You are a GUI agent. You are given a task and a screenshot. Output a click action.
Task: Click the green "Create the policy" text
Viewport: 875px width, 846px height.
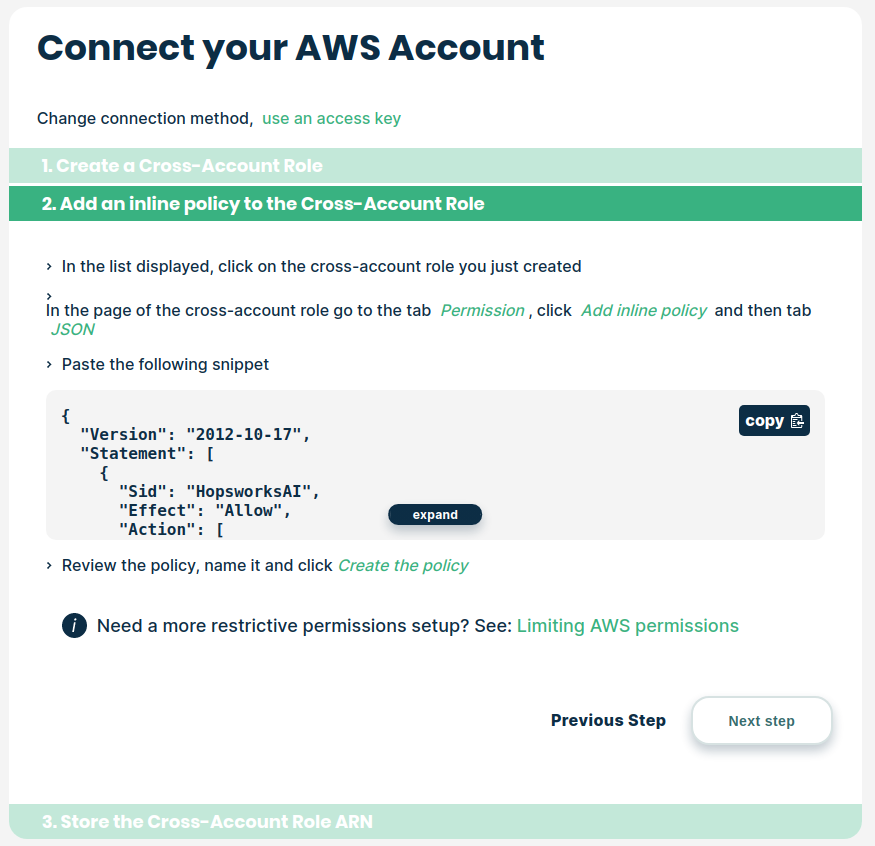coord(403,566)
